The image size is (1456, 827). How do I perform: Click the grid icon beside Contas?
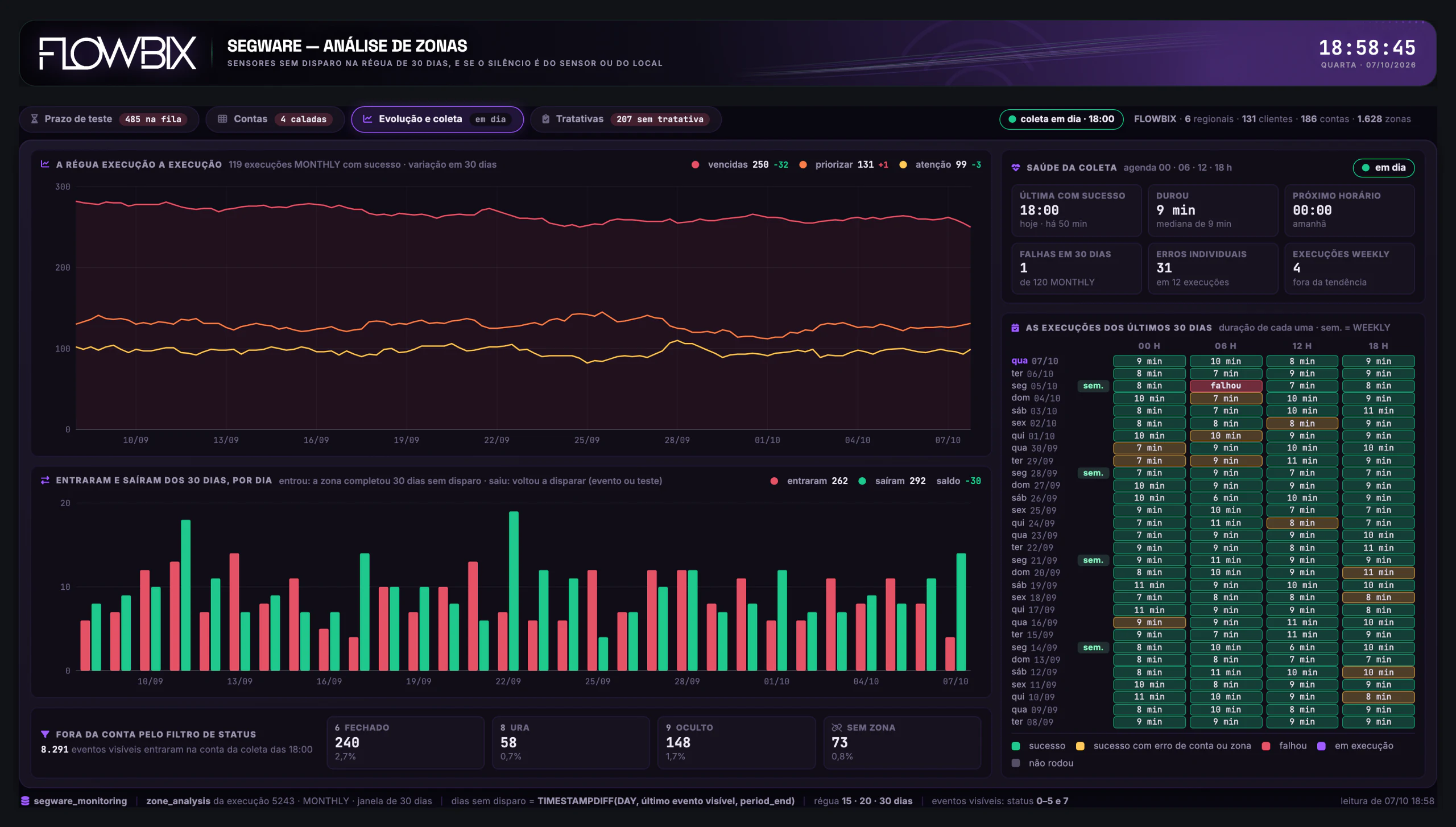pos(222,119)
